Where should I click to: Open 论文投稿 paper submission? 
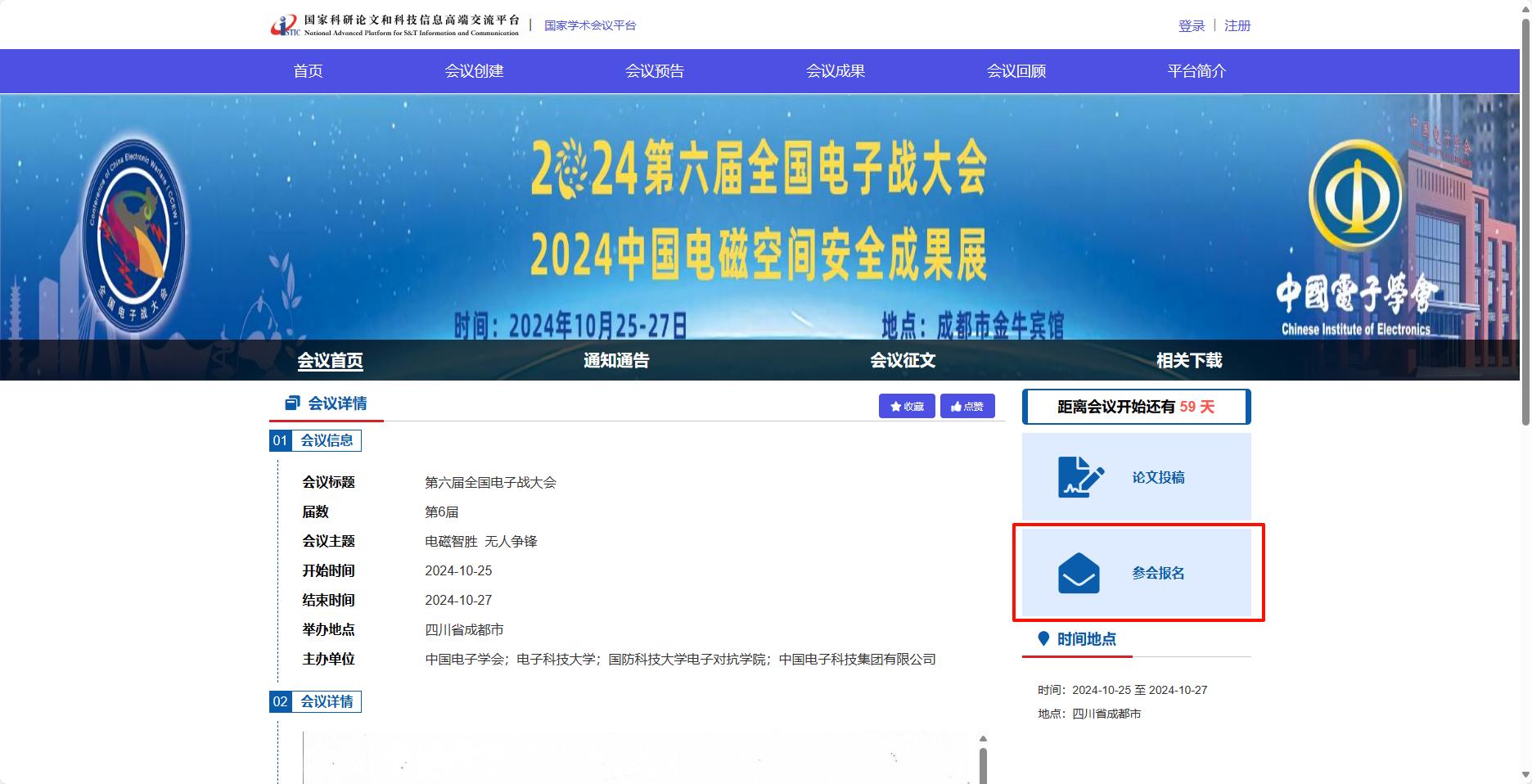1137,477
